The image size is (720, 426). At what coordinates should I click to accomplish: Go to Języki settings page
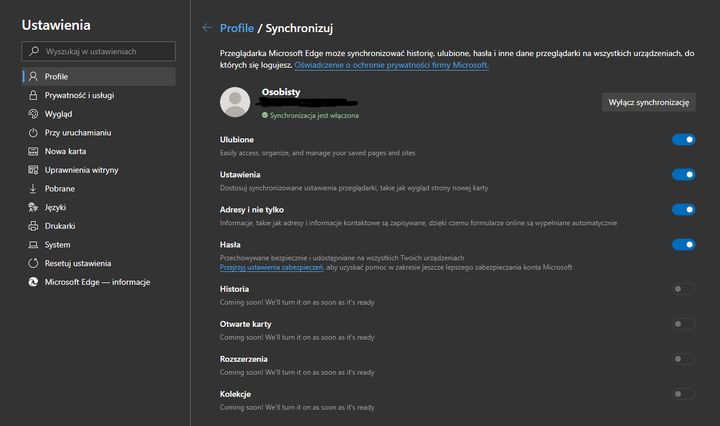click(55, 207)
